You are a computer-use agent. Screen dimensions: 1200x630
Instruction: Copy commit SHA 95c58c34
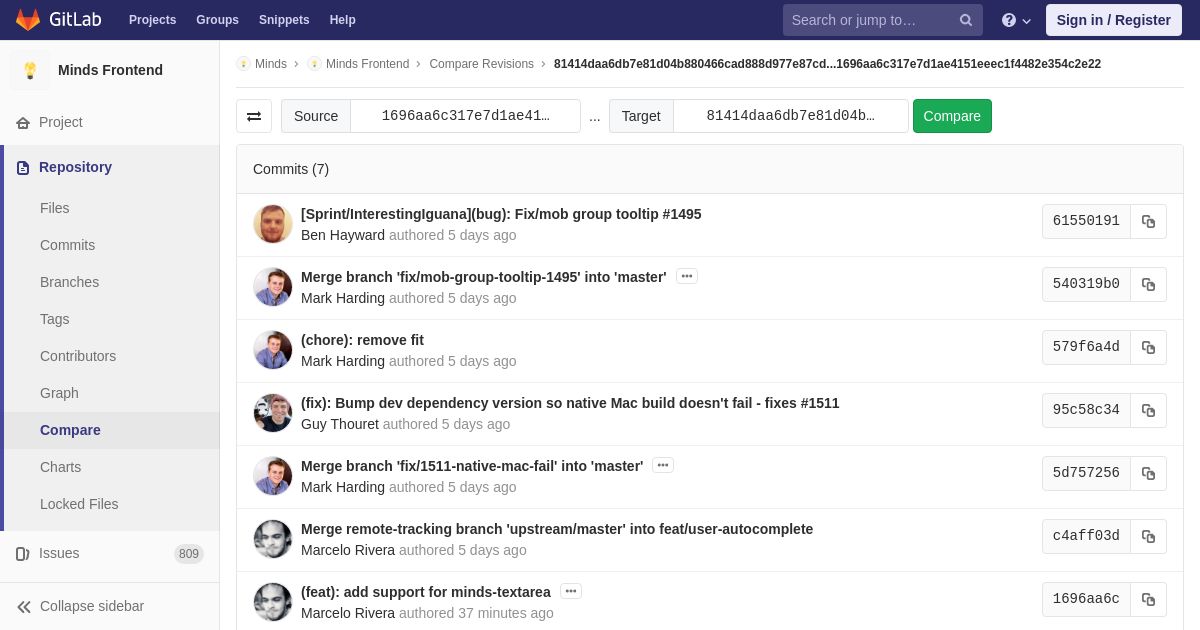pos(1148,410)
